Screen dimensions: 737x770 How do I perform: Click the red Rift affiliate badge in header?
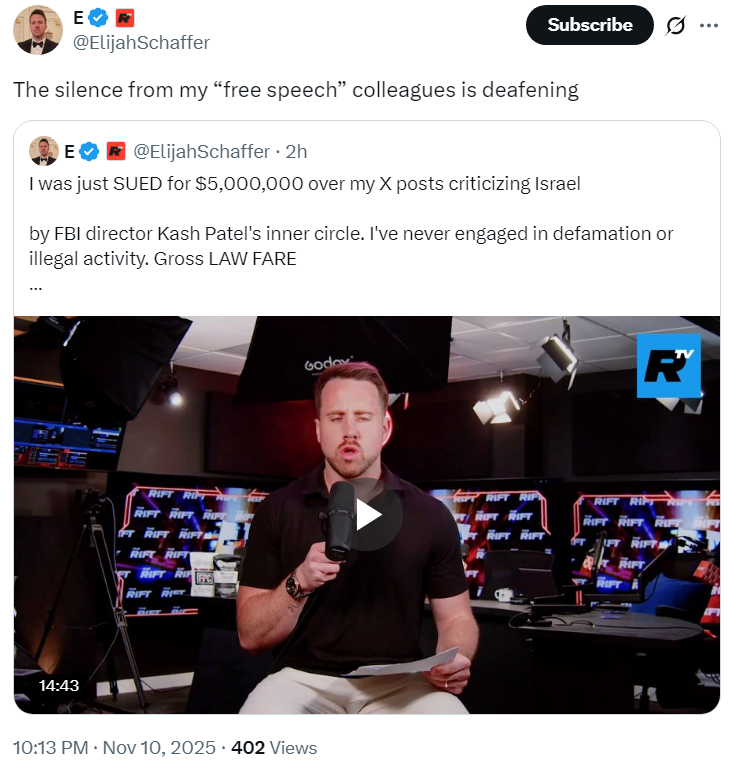[125, 18]
